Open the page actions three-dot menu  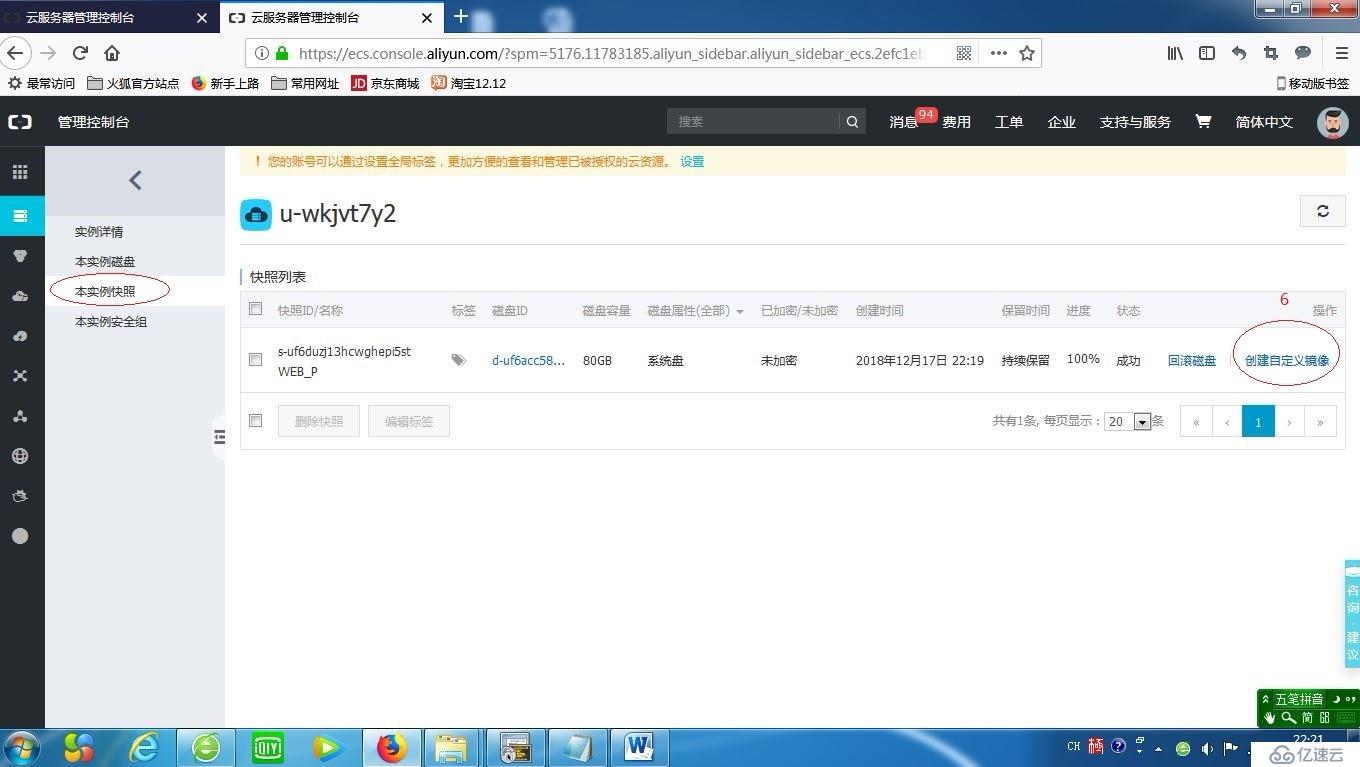point(998,53)
